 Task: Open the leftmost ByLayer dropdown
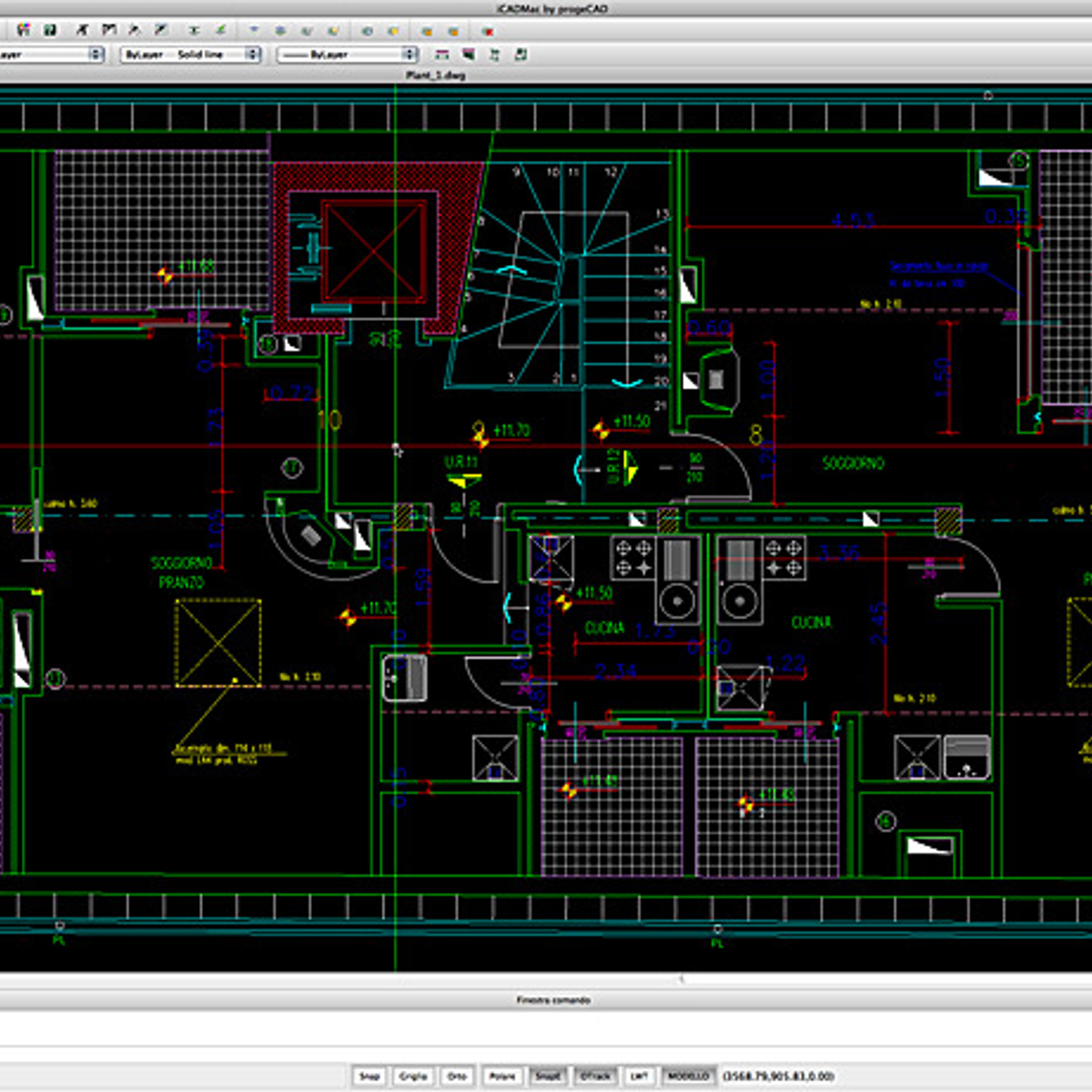click(50, 55)
